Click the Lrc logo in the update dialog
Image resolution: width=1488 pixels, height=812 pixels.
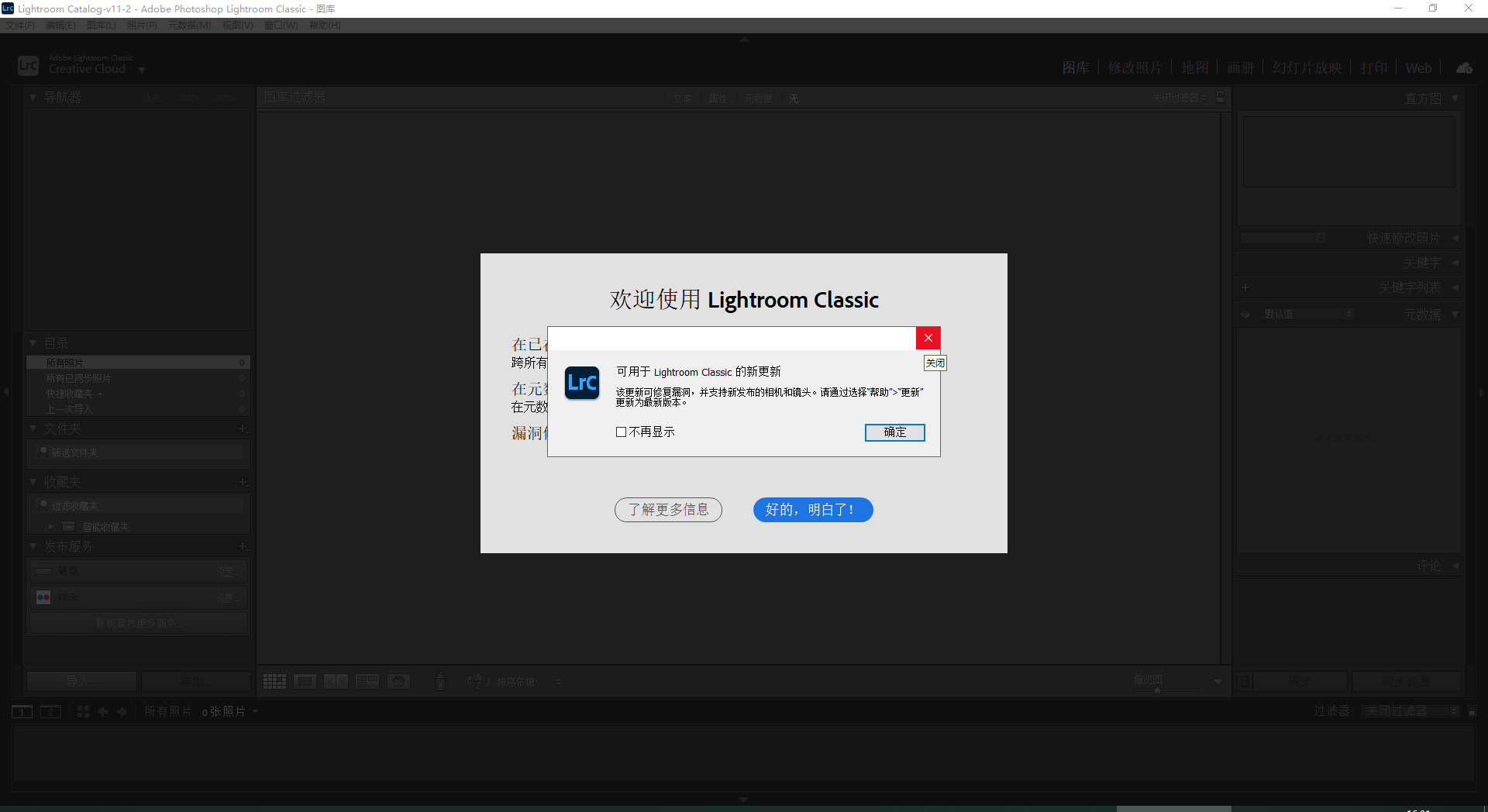pos(582,383)
